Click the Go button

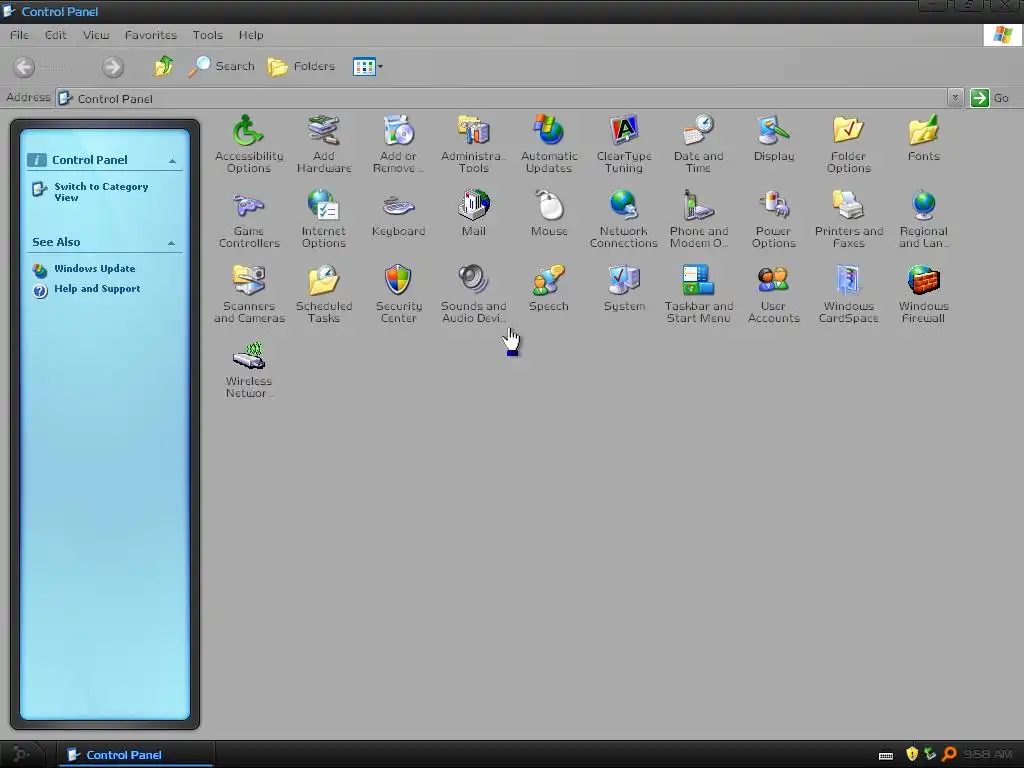[990, 98]
